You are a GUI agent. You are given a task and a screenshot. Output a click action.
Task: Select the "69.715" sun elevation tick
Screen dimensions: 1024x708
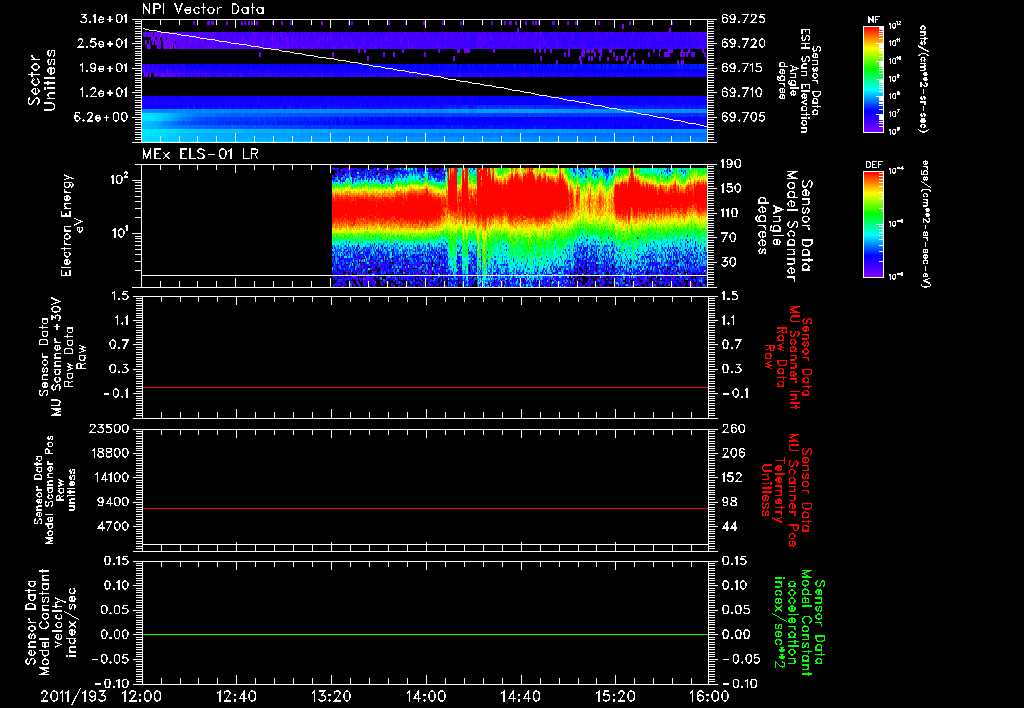point(743,68)
